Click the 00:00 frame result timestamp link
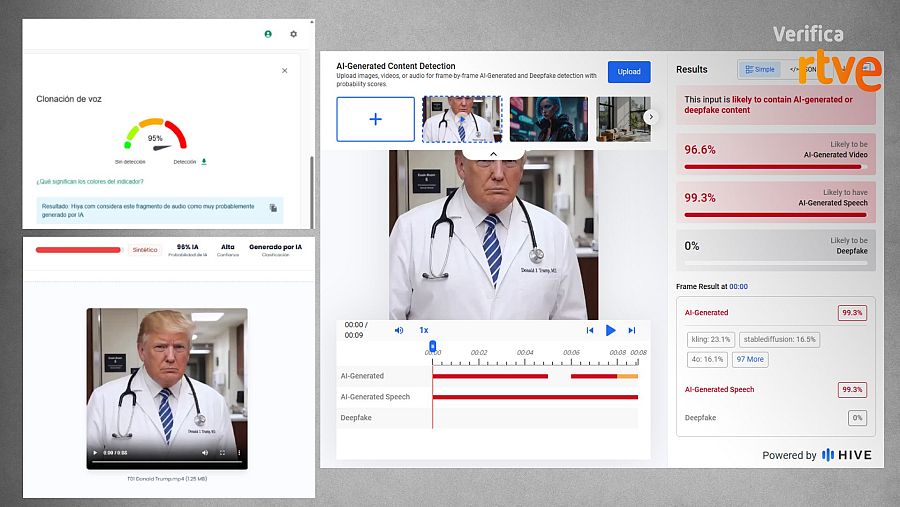Viewport: 900px width, 507px height. click(738, 287)
